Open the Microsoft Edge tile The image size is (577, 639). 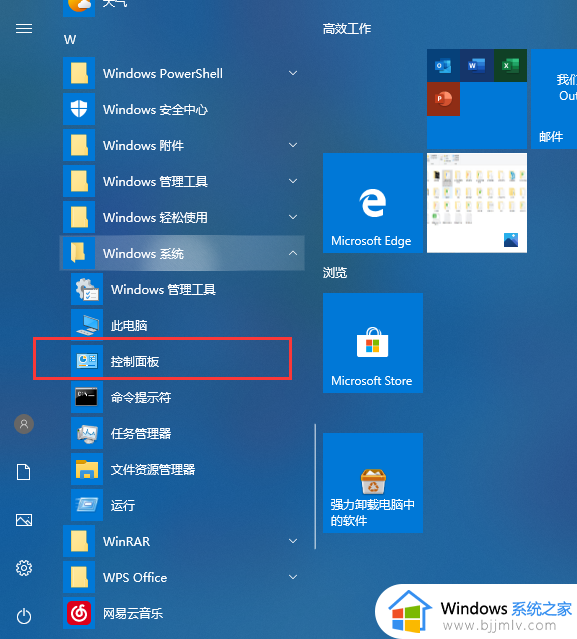point(373,203)
